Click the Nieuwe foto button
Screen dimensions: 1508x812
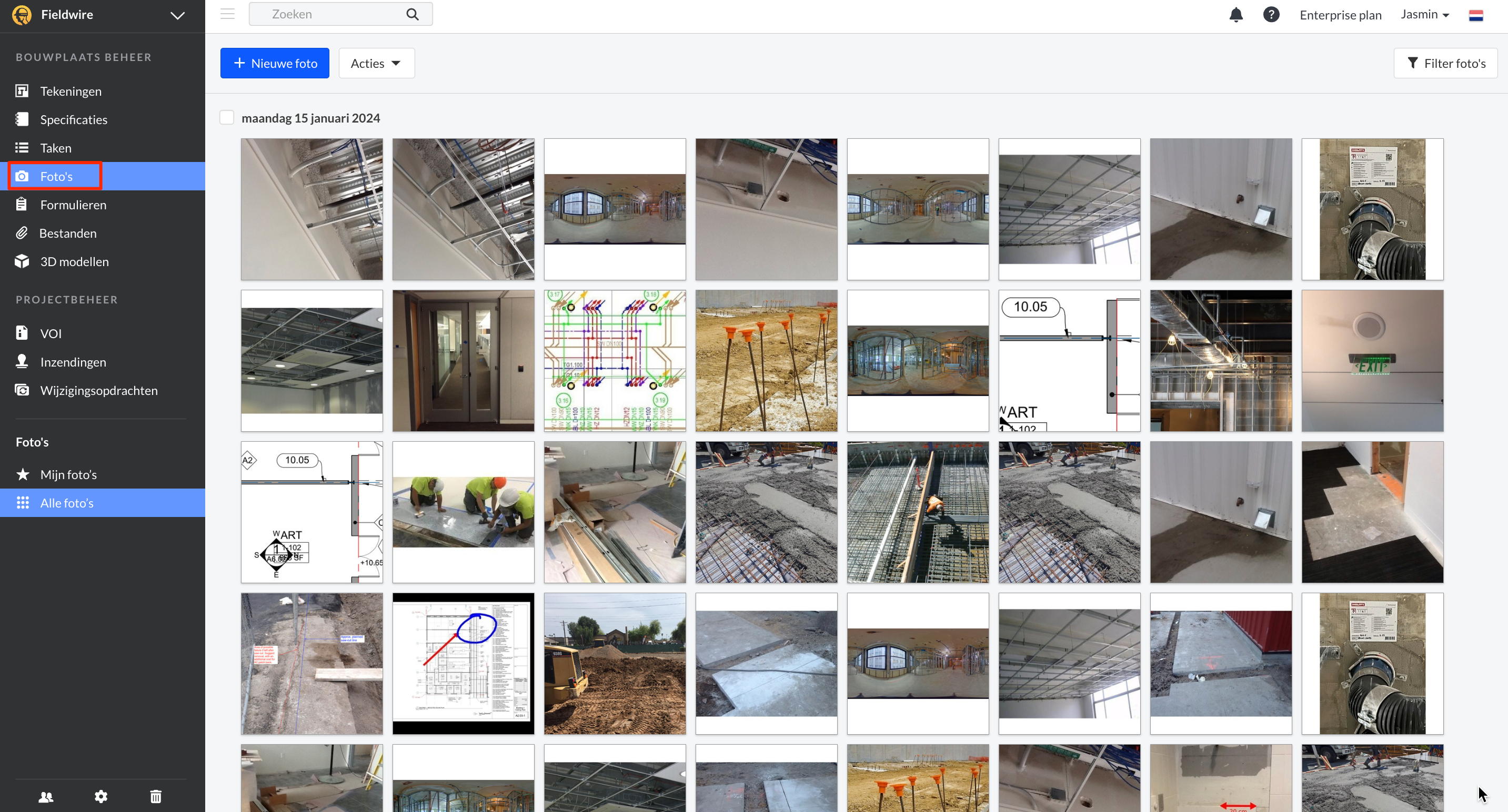click(x=275, y=63)
